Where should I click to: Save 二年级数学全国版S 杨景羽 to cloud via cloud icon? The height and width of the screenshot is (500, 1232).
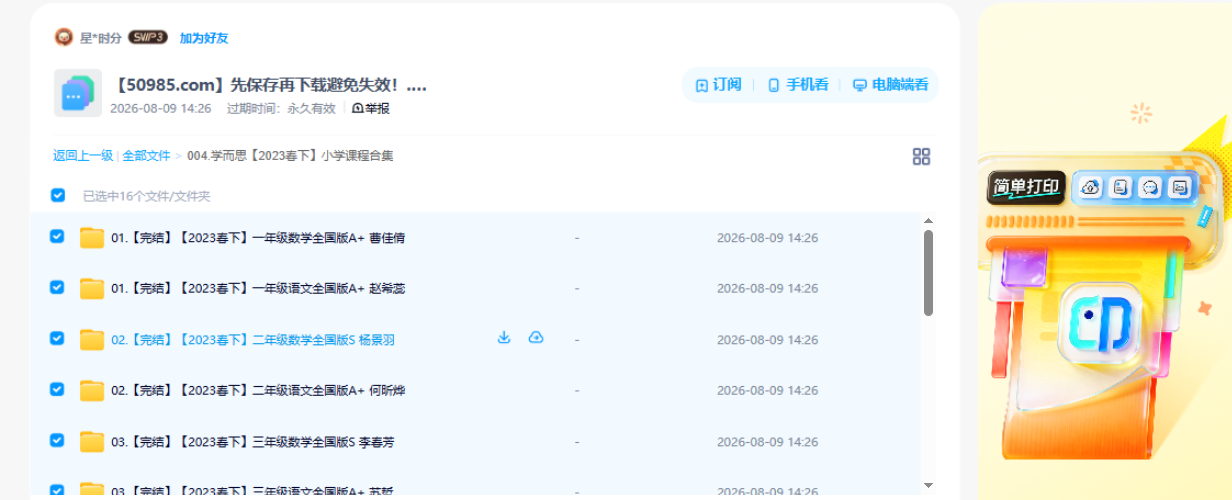(536, 338)
